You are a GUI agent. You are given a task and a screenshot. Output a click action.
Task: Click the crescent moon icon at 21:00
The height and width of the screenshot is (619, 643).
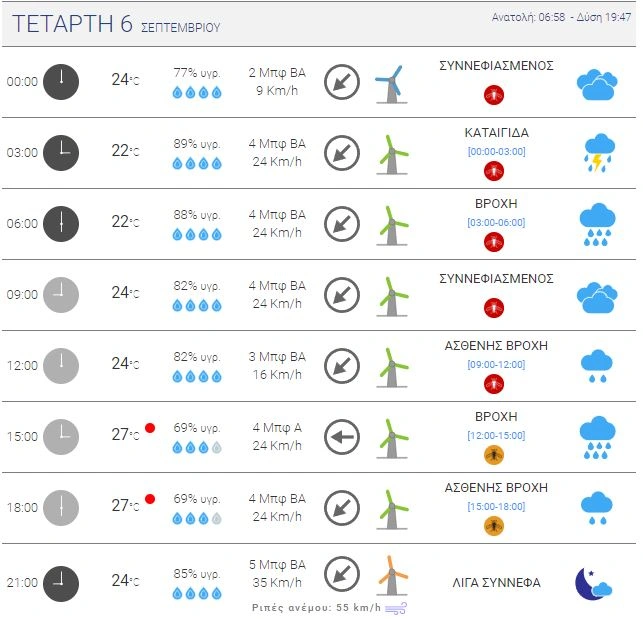593,582
